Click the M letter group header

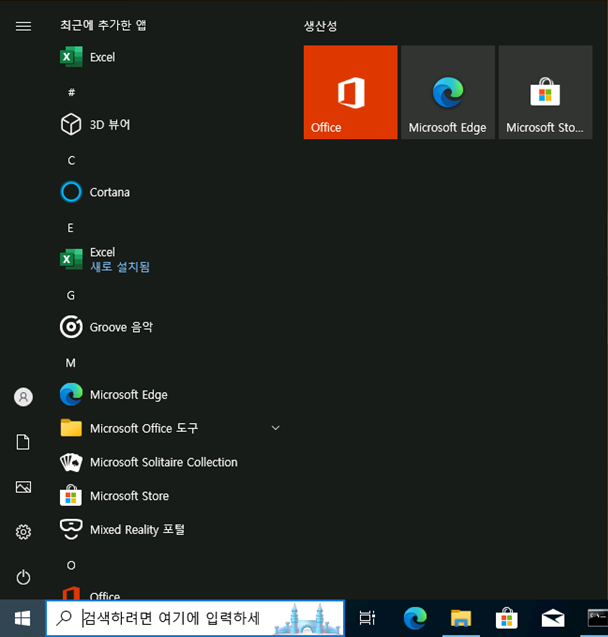click(71, 363)
